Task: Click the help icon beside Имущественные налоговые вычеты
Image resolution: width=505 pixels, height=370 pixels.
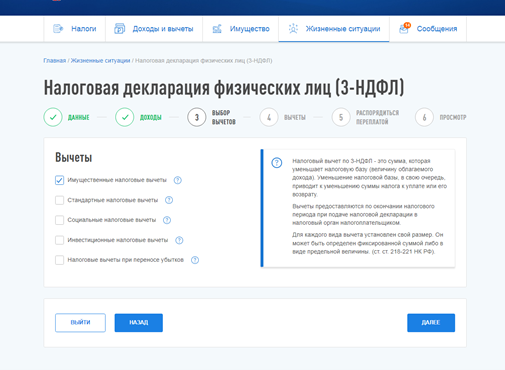Action: 178,180
